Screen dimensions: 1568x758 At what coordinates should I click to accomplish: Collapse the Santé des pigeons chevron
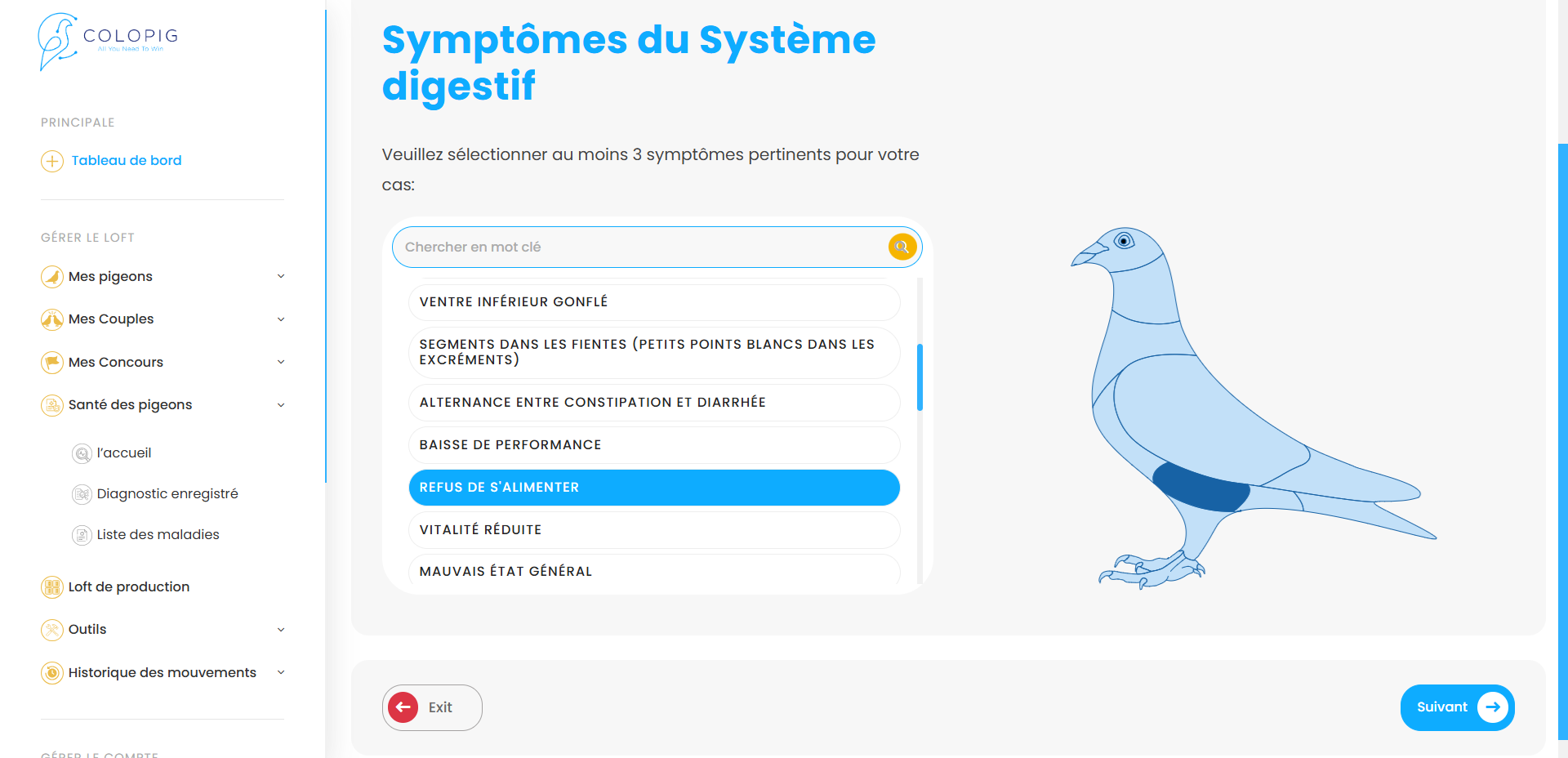(x=281, y=405)
